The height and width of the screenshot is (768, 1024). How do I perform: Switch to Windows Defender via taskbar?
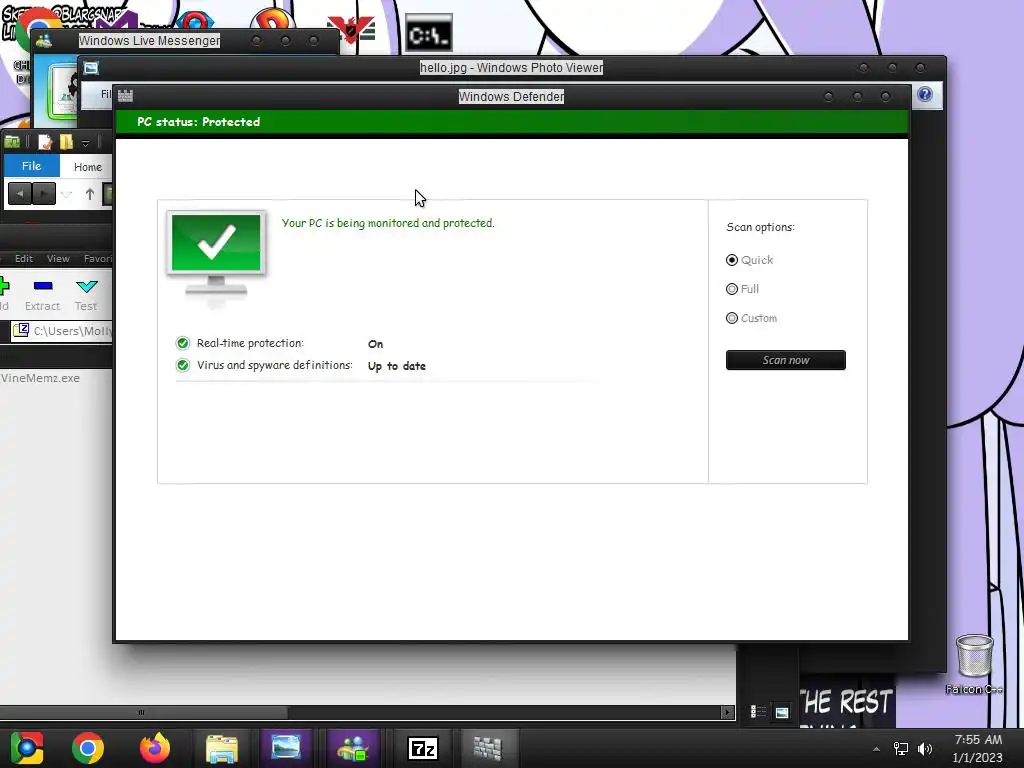[487, 748]
